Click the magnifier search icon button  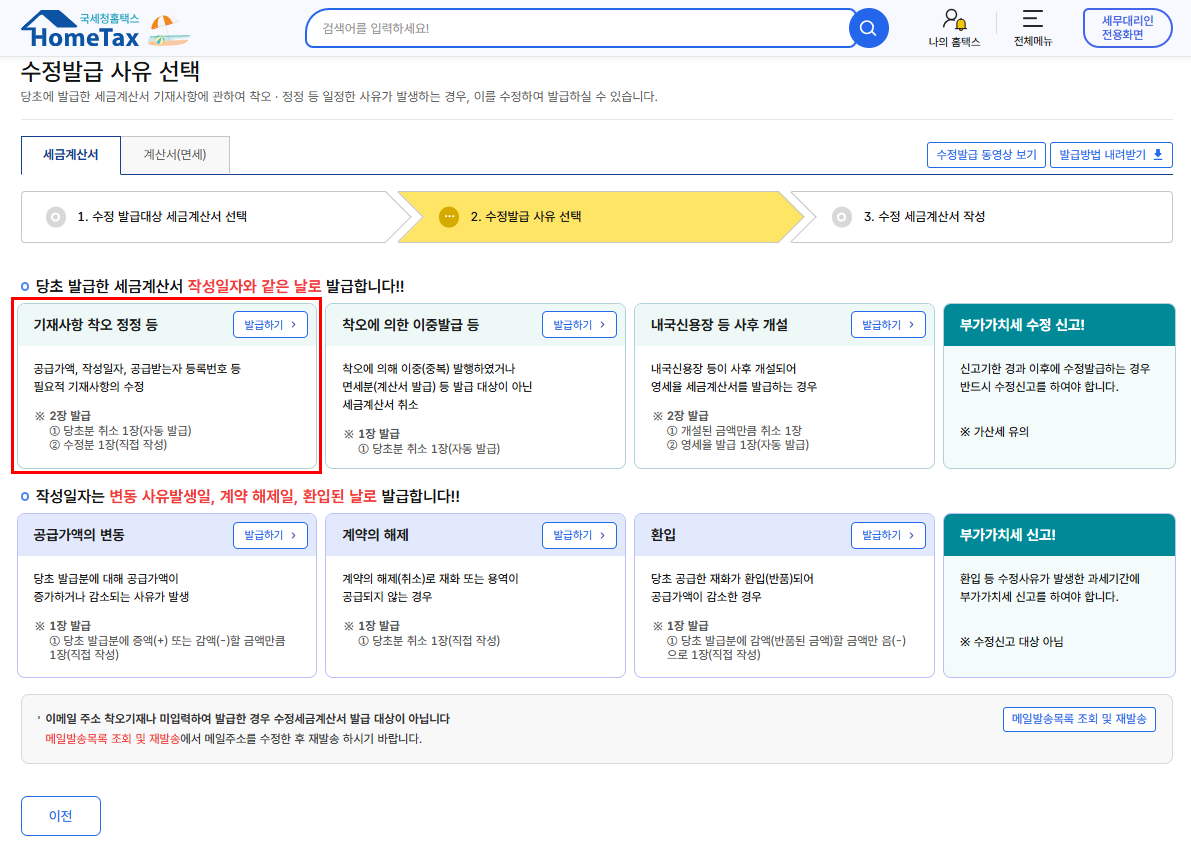[x=868, y=28]
